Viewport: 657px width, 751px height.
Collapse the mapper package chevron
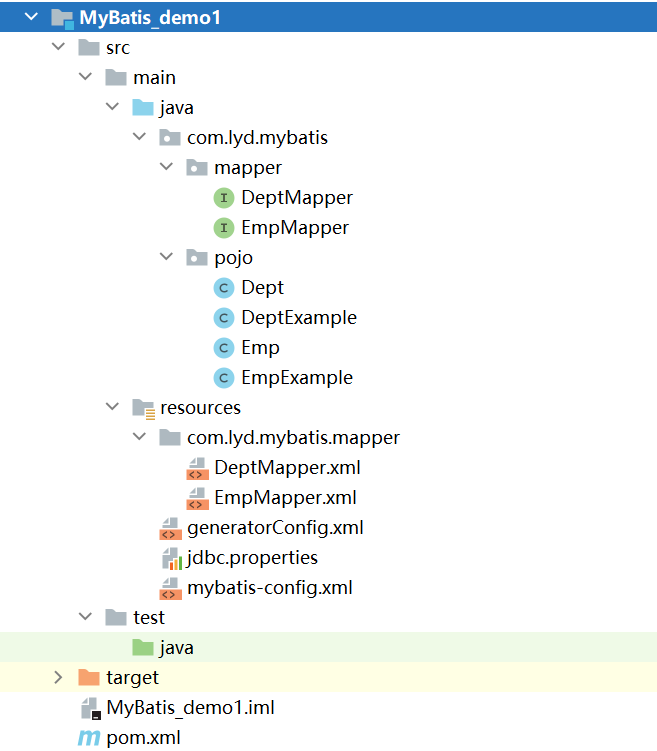pyautogui.click(x=166, y=166)
